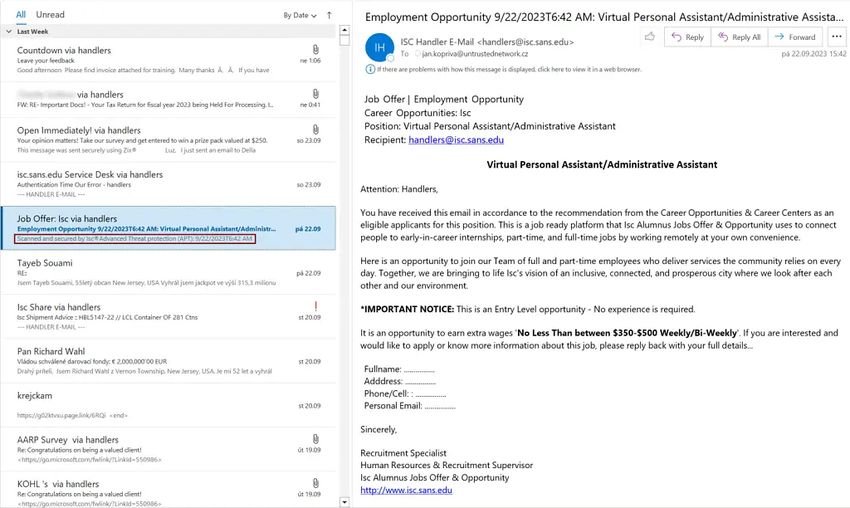Screen dimensions: 850x508
Task: Click the thumbs-up like icon
Action: tap(649, 37)
